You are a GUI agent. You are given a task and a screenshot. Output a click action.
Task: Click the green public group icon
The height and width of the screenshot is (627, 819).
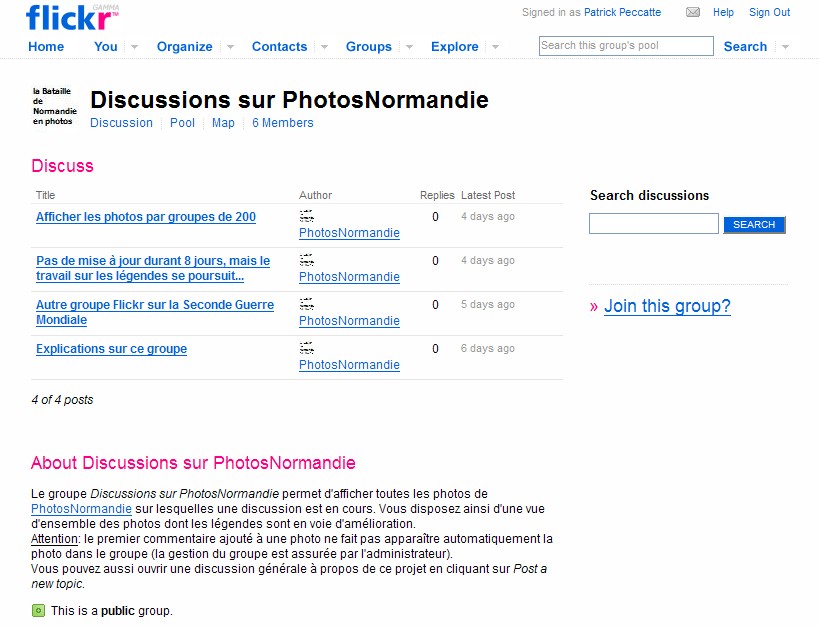(x=38, y=610)
